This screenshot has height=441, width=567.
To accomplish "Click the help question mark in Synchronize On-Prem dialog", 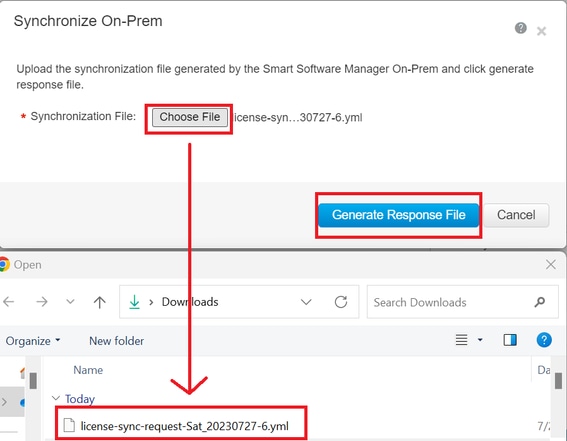I will coord(520,28).
